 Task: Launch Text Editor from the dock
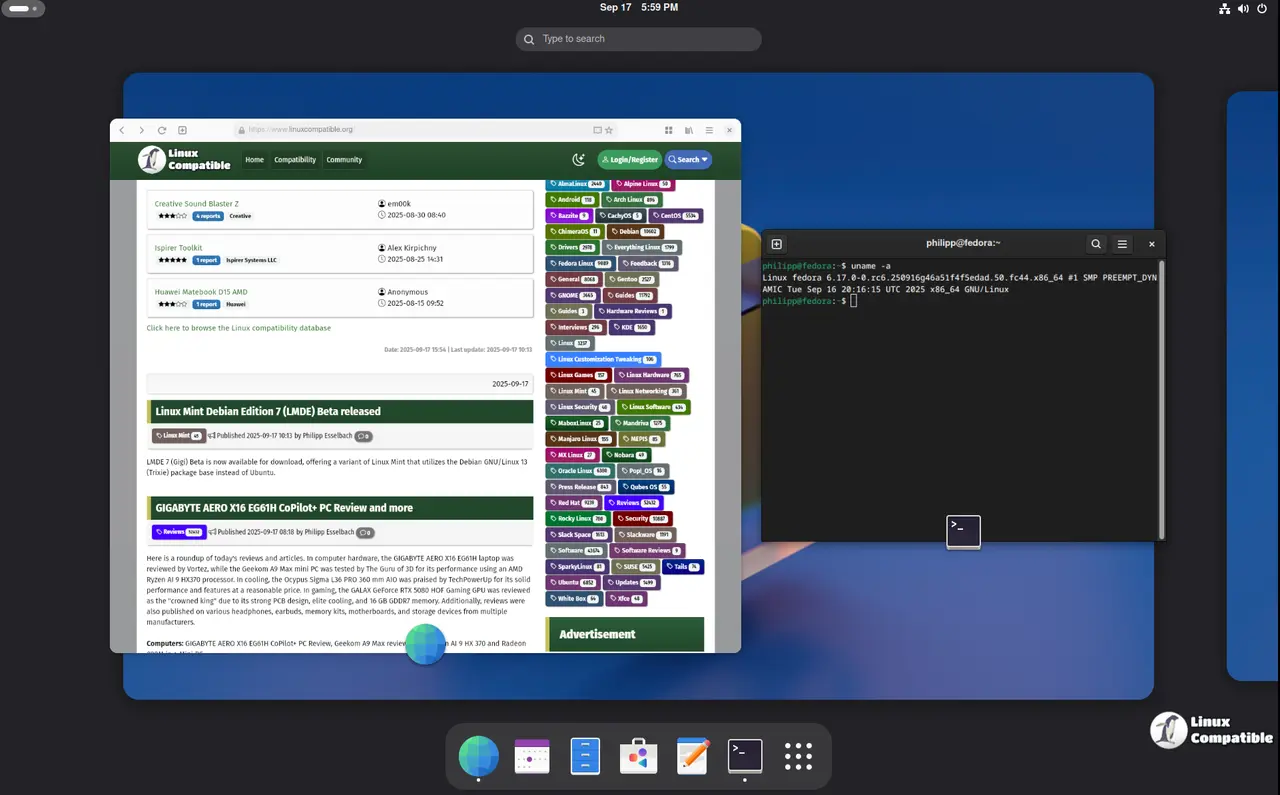tap(692, 756)
